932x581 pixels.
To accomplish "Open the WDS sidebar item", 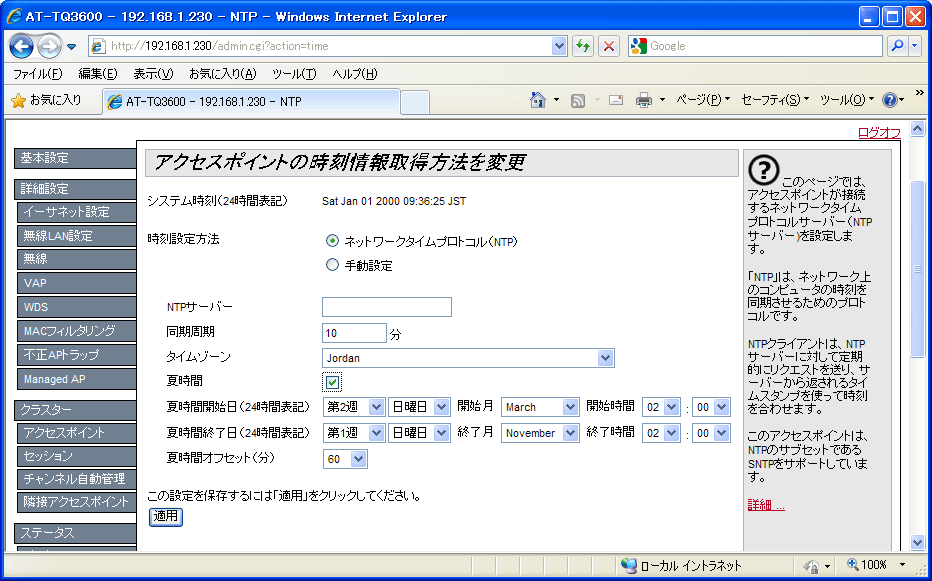I will [x=77, y=307].
